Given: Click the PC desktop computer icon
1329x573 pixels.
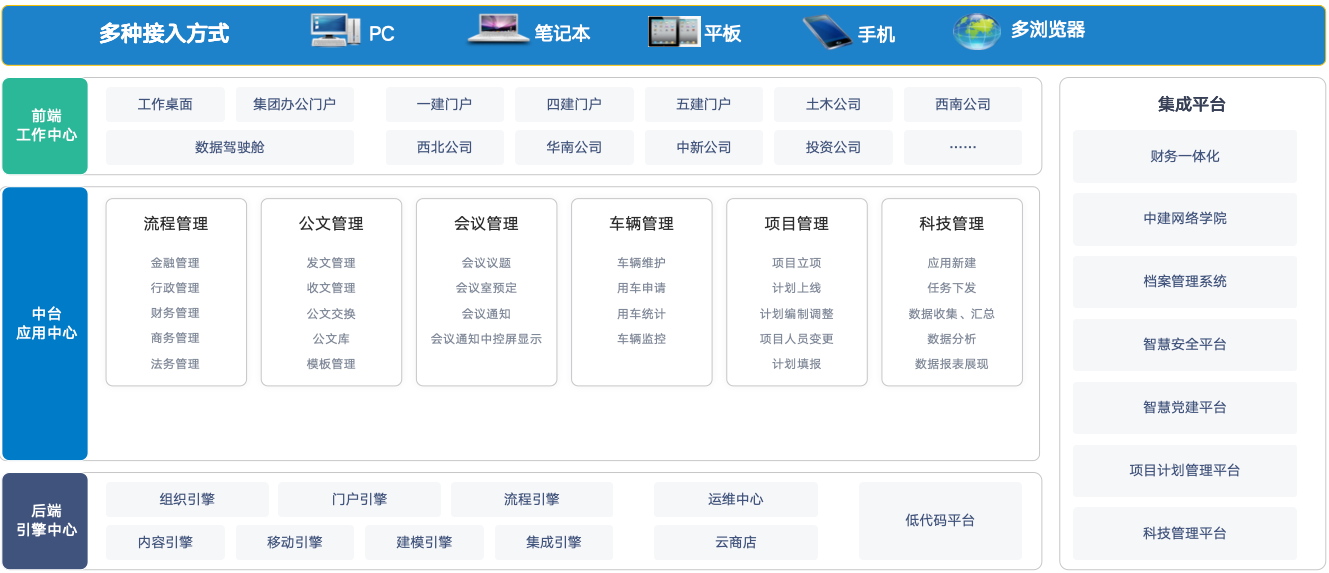Looking at the screenshot, I should tap(336, 31).
